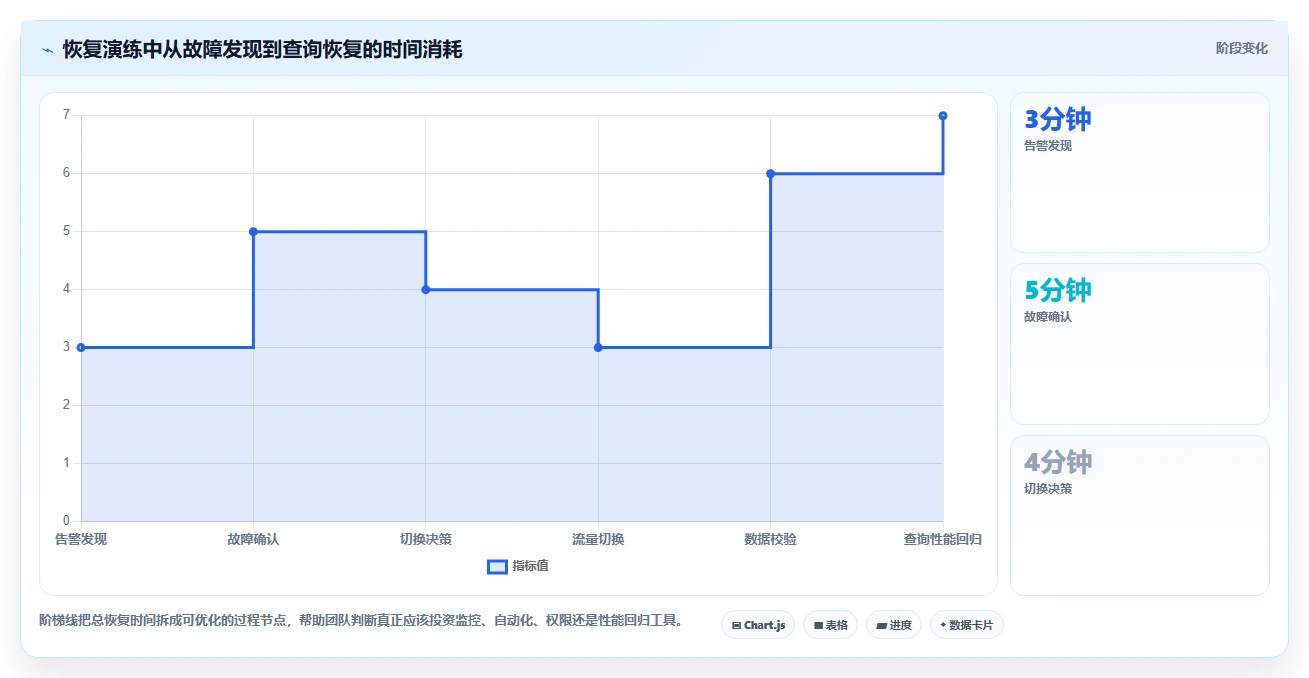Select the 切换决策 data point at value 4

coord(426,289)
